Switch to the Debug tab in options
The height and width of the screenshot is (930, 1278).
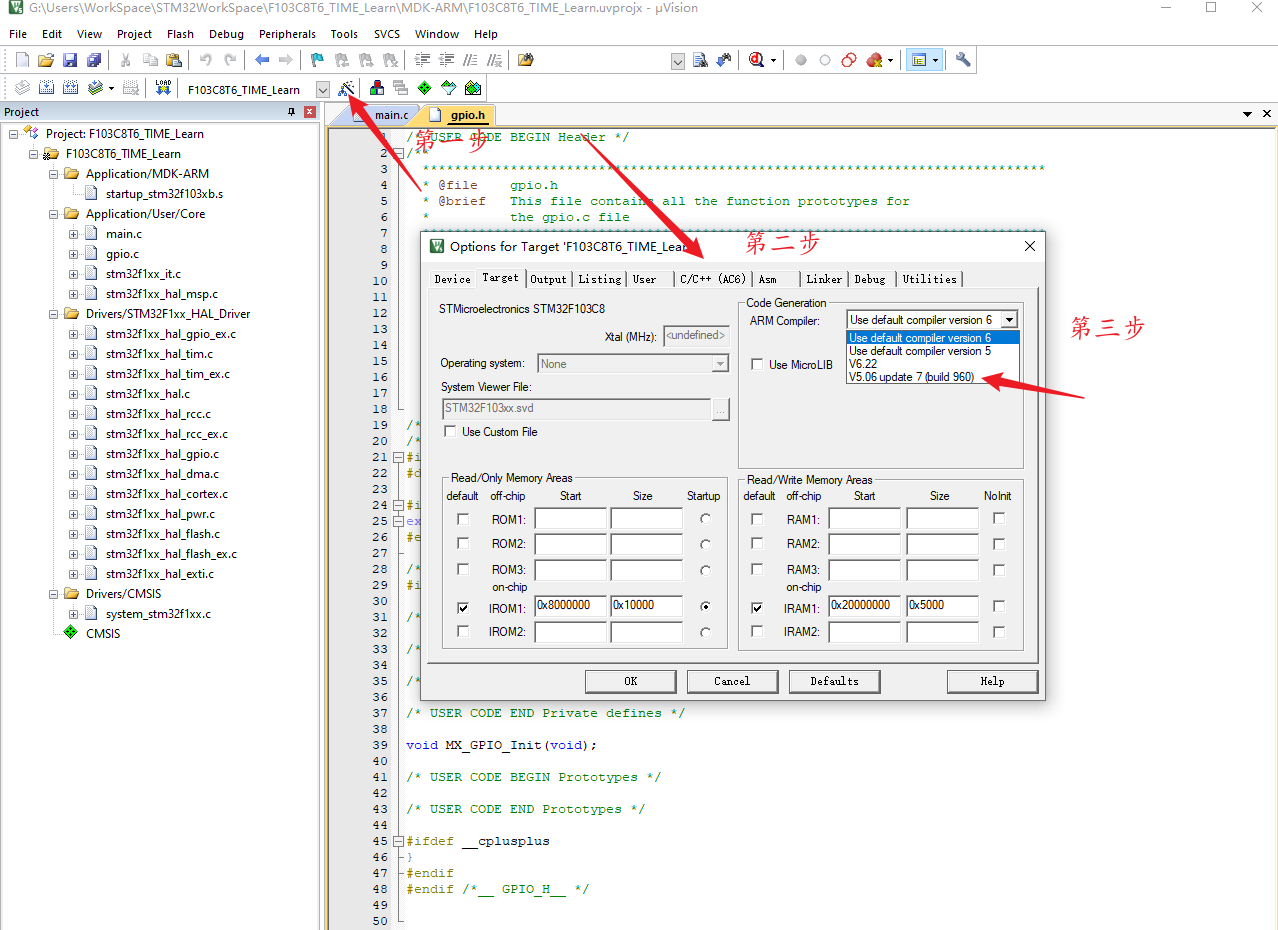[x=870, y=279]
